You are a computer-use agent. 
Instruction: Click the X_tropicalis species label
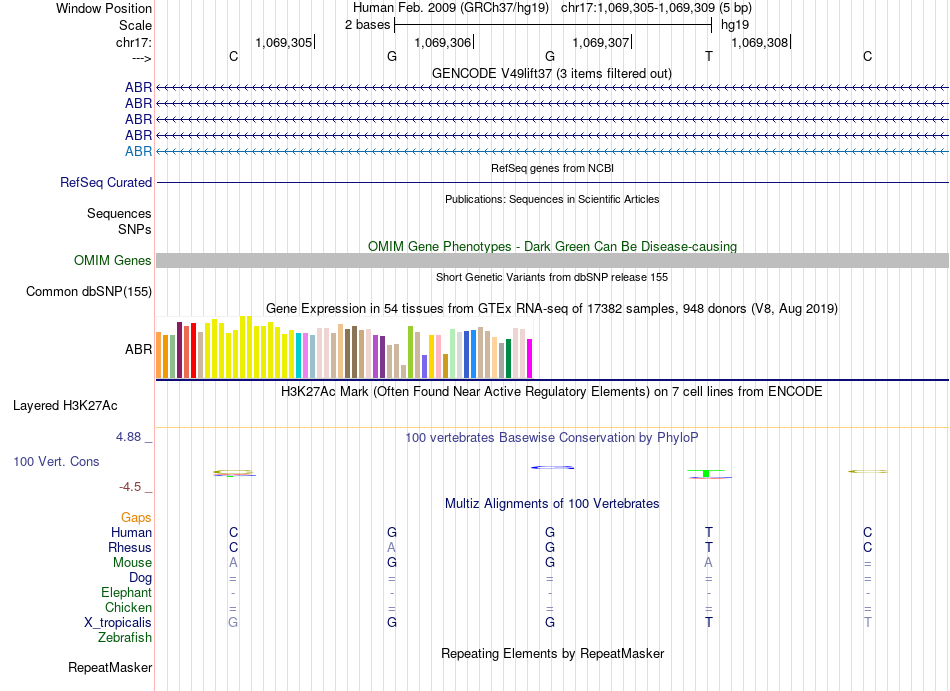click(118, 623)
